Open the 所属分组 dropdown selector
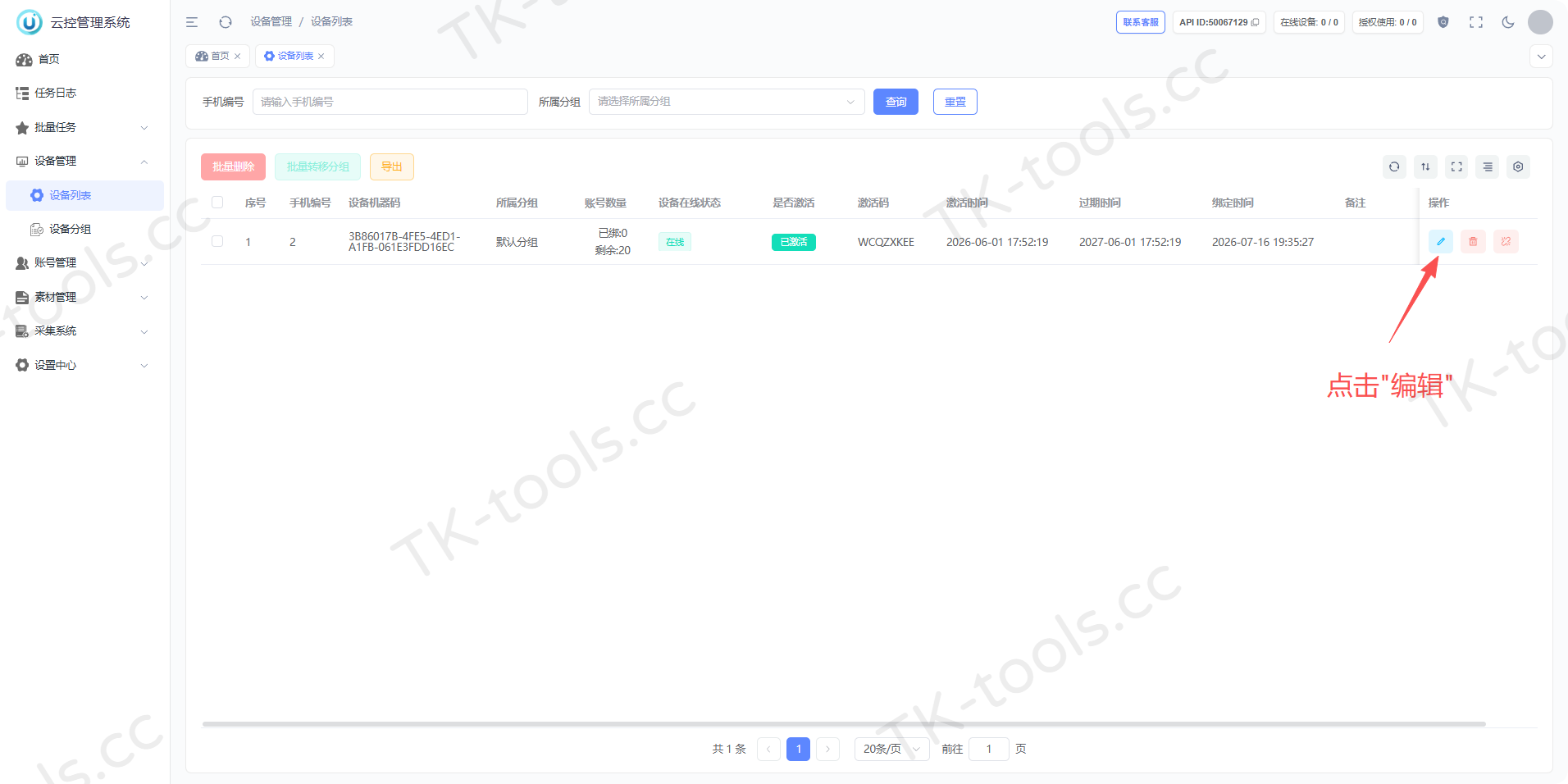 [x=727, y=102]
